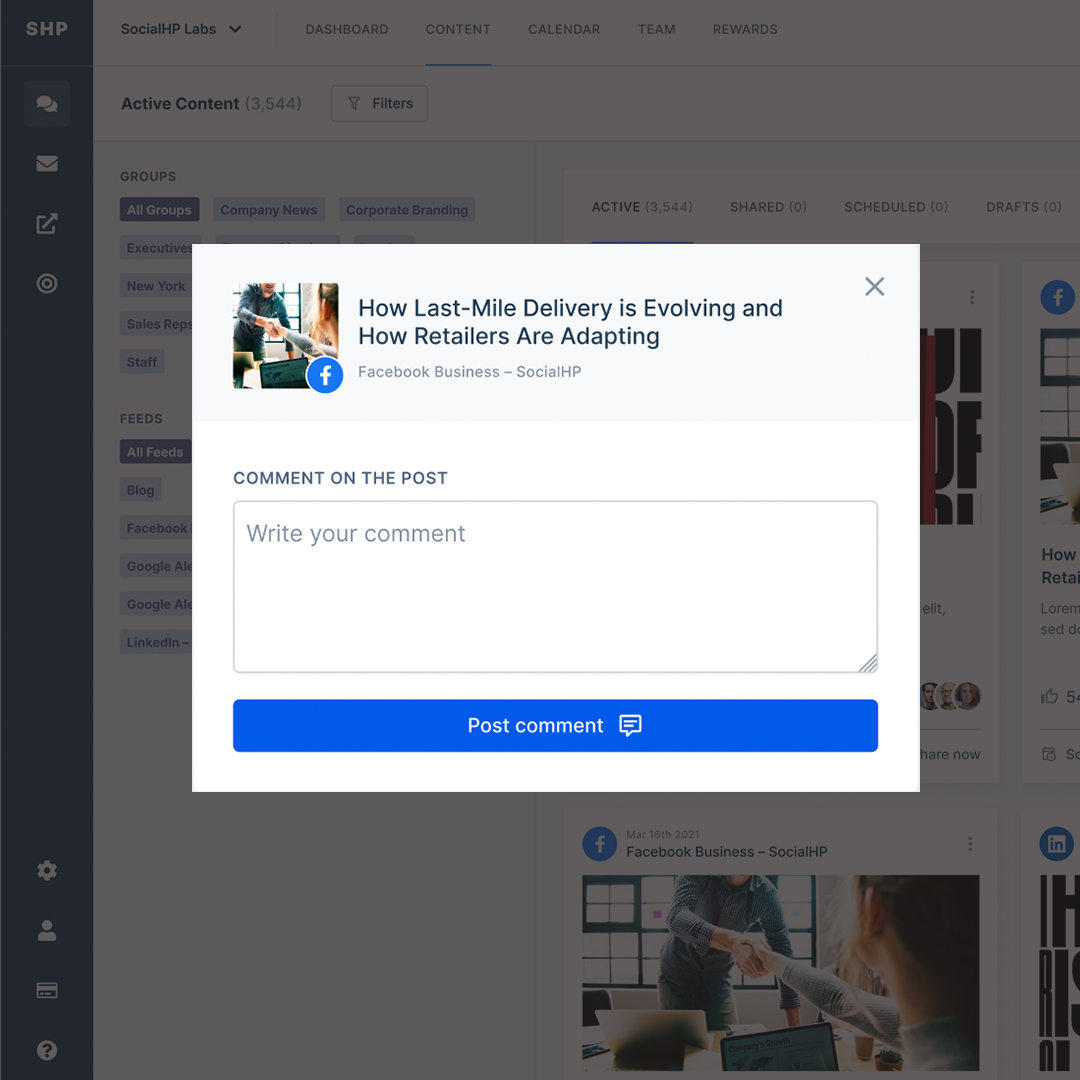Click the Active Content heading

tap(180, 104)
